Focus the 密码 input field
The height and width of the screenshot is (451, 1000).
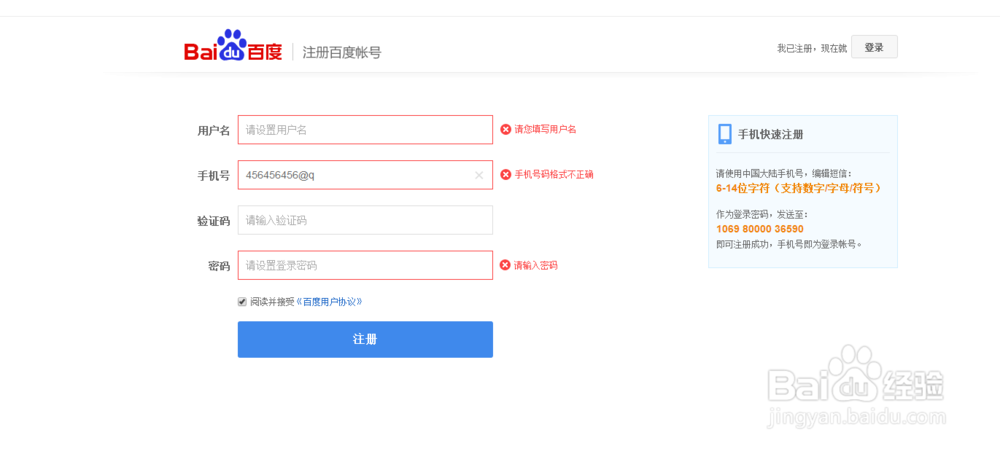coord(365,265)
